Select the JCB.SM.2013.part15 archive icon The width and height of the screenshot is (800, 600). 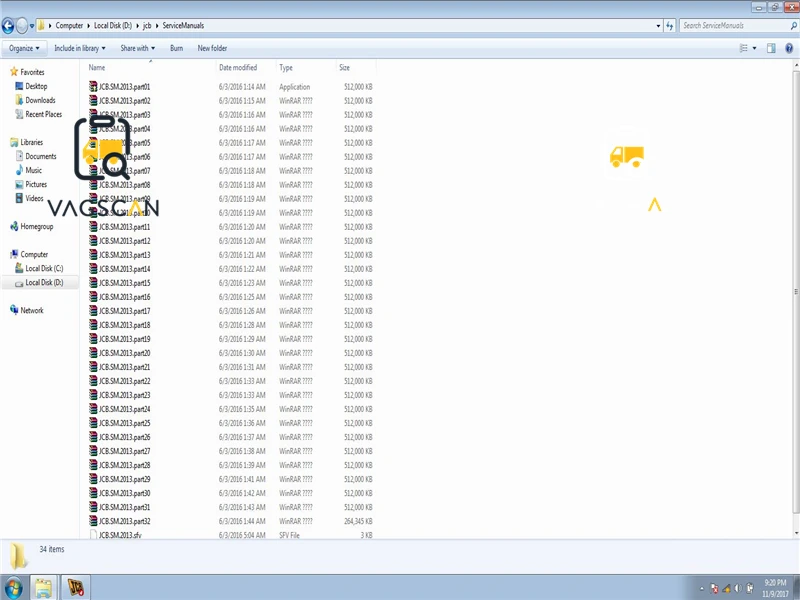[93, 283]
